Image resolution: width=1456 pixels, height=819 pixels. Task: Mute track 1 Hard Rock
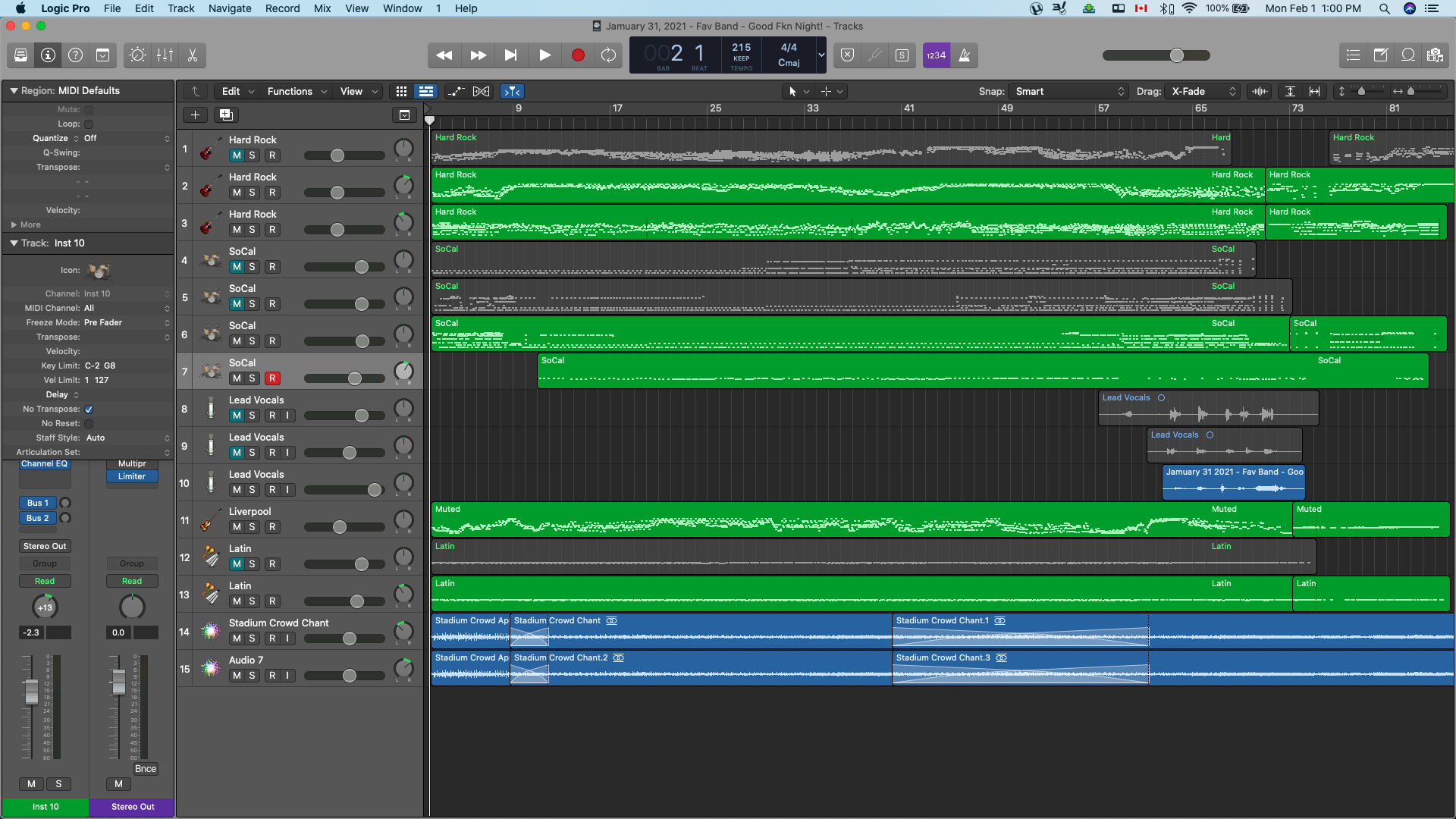(x=237, y=155)
